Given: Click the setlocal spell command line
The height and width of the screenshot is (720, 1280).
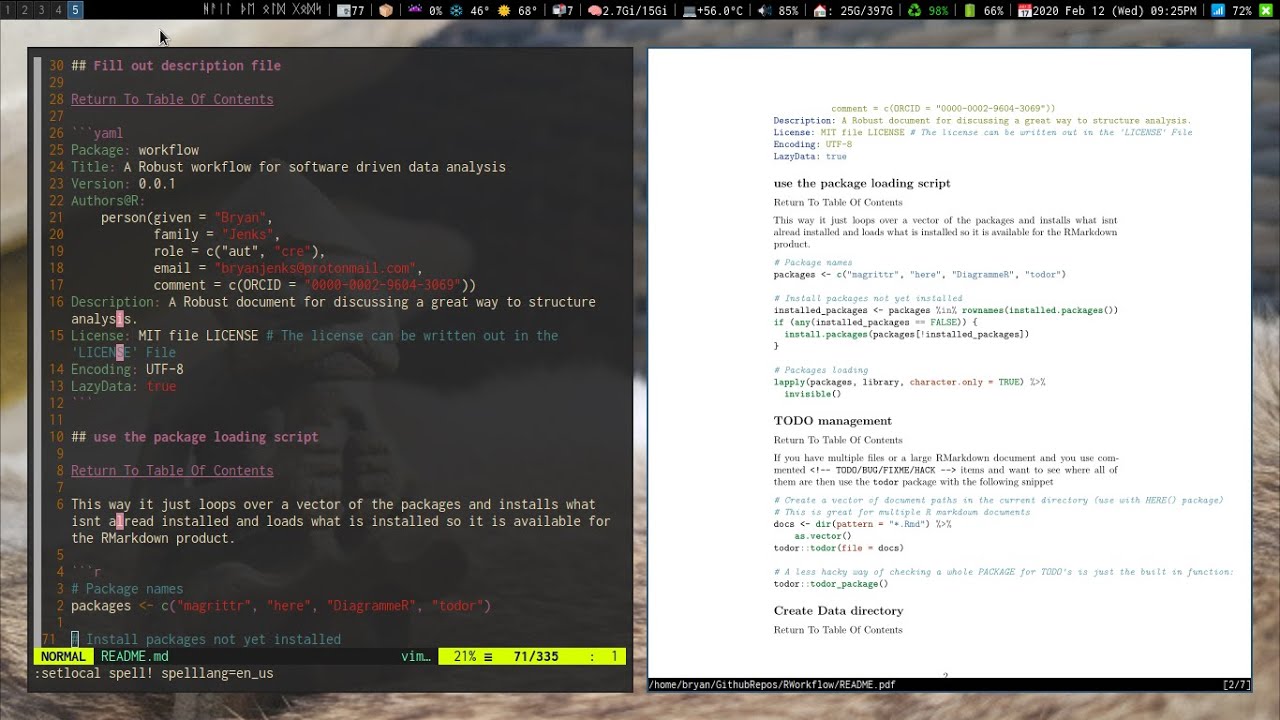Looking at the screenshot, I should 154,674.
